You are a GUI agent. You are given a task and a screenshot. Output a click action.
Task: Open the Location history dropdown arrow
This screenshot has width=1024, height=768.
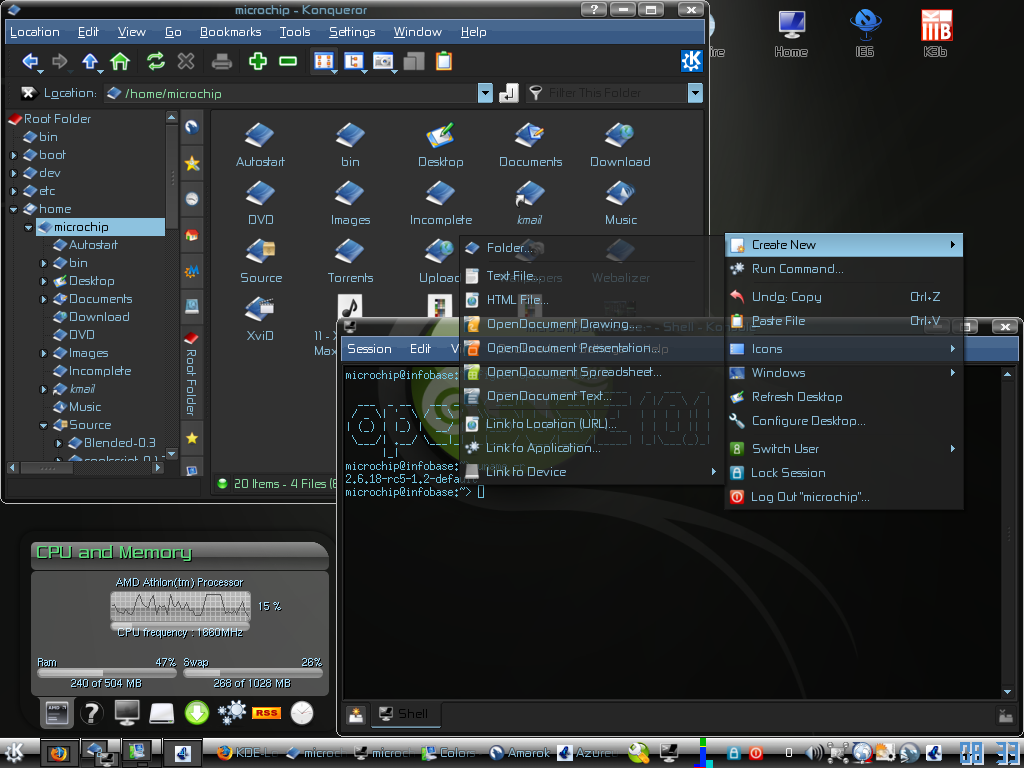[x=485, y=93]
